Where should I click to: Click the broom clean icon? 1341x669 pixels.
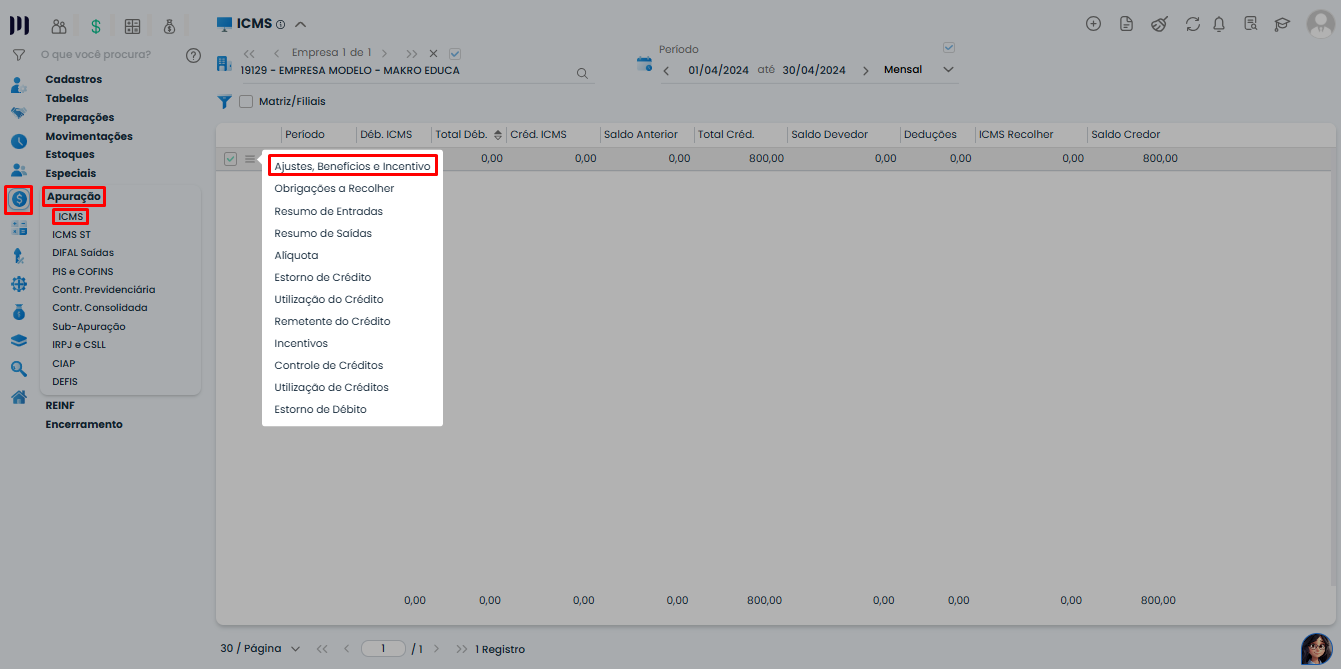click(1159, 24)
